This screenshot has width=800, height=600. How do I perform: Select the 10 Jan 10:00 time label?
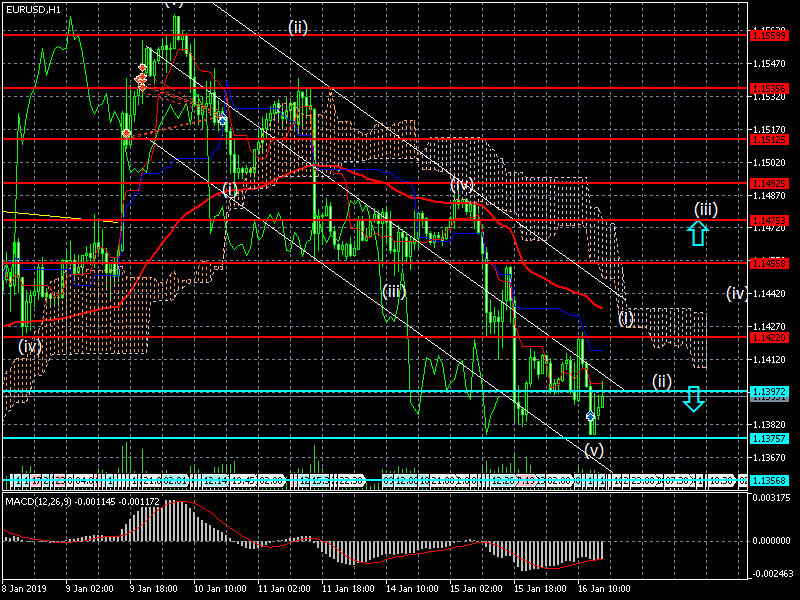click(220, 588)
